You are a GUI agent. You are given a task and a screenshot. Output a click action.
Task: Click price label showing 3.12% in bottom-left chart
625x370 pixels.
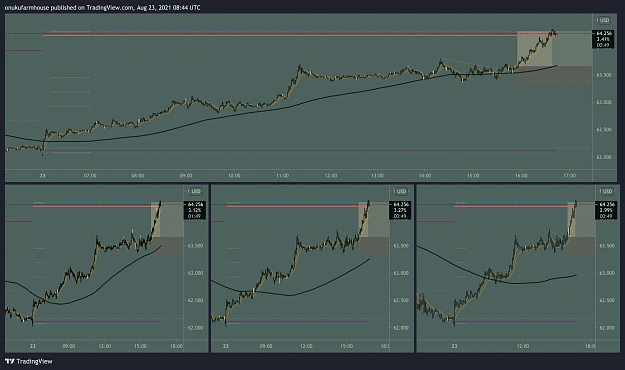pyautogui.click(x=195, y=210)
